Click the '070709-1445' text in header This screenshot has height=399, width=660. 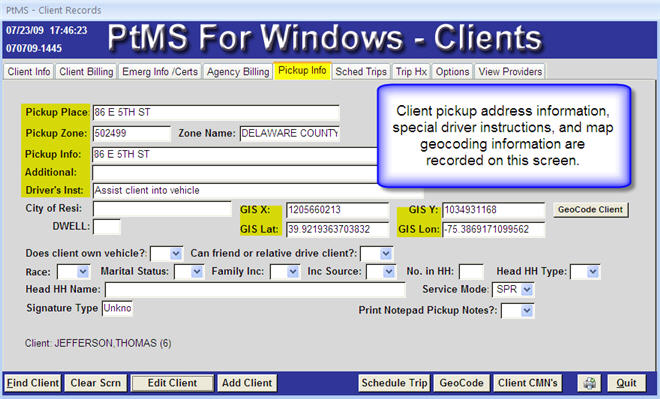(x=34, y=48)
